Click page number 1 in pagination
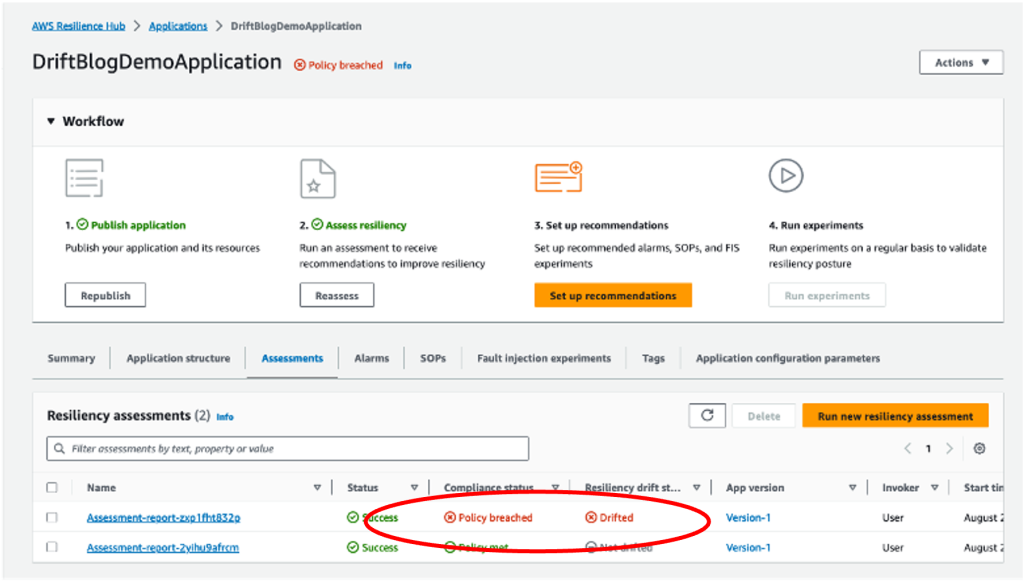 pos(928,449)
